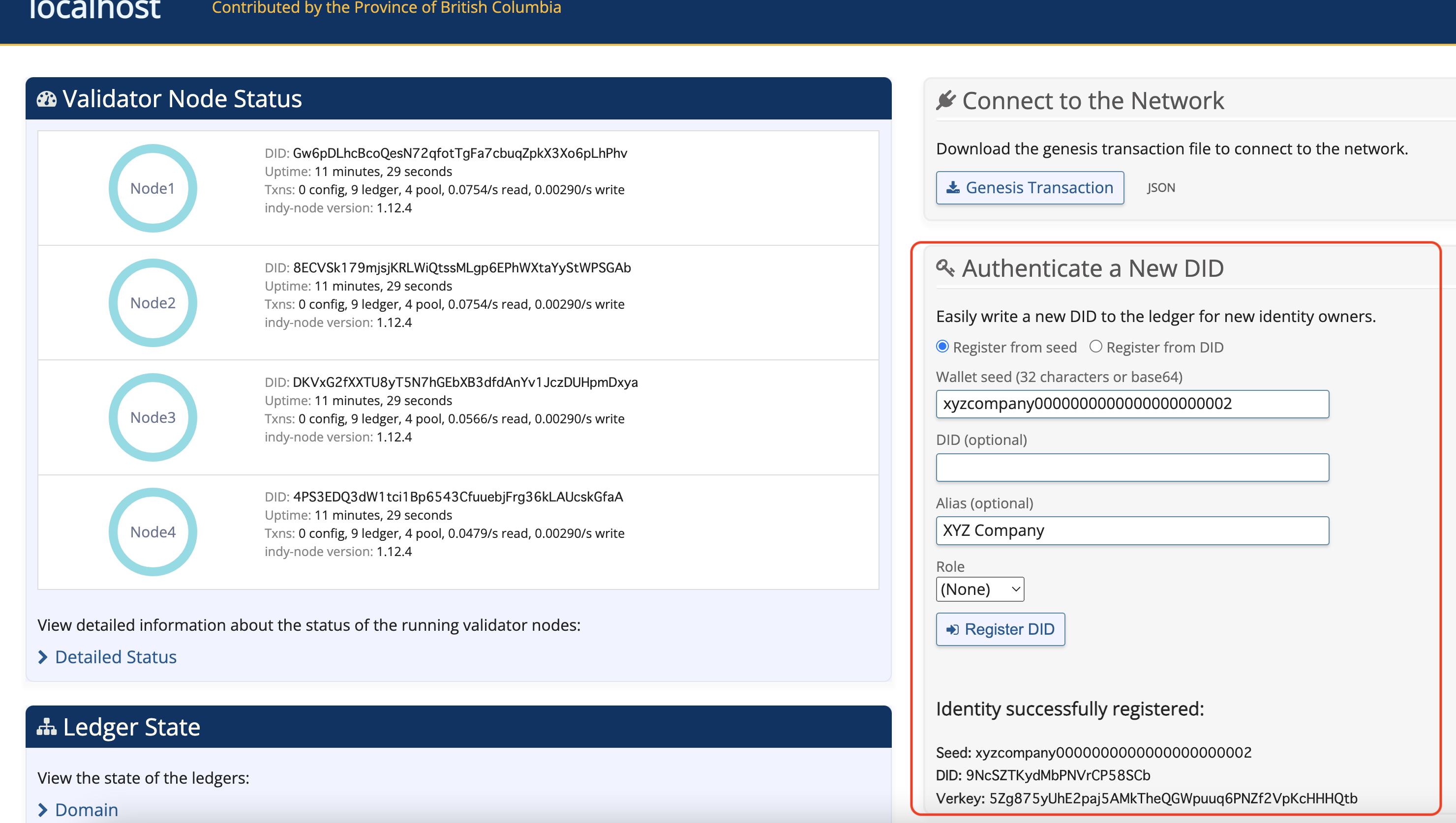Click the Identity successfully registered heading

1070,709
